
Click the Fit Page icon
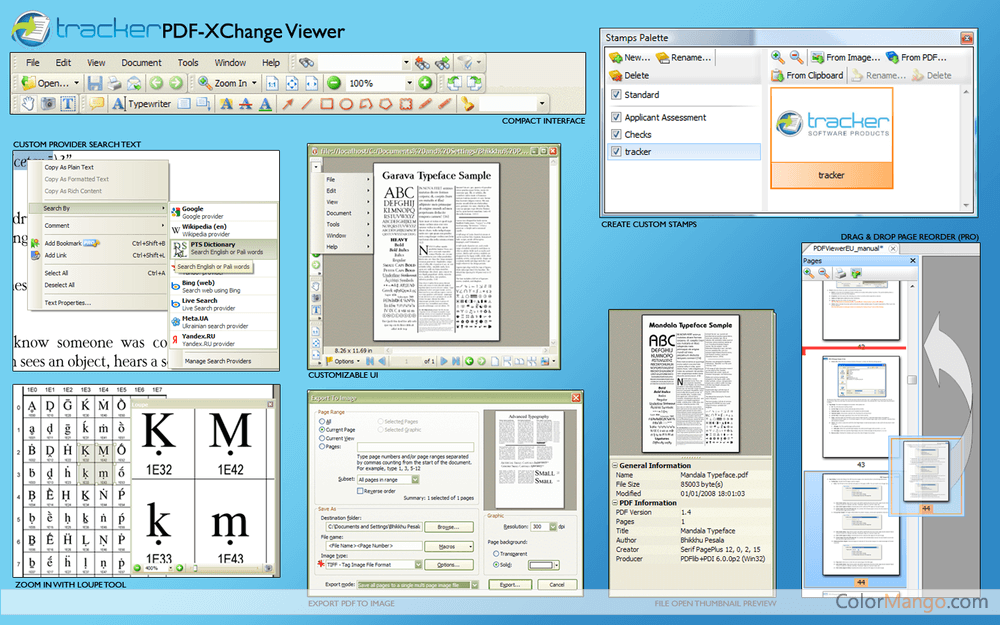tap(292, 83)
